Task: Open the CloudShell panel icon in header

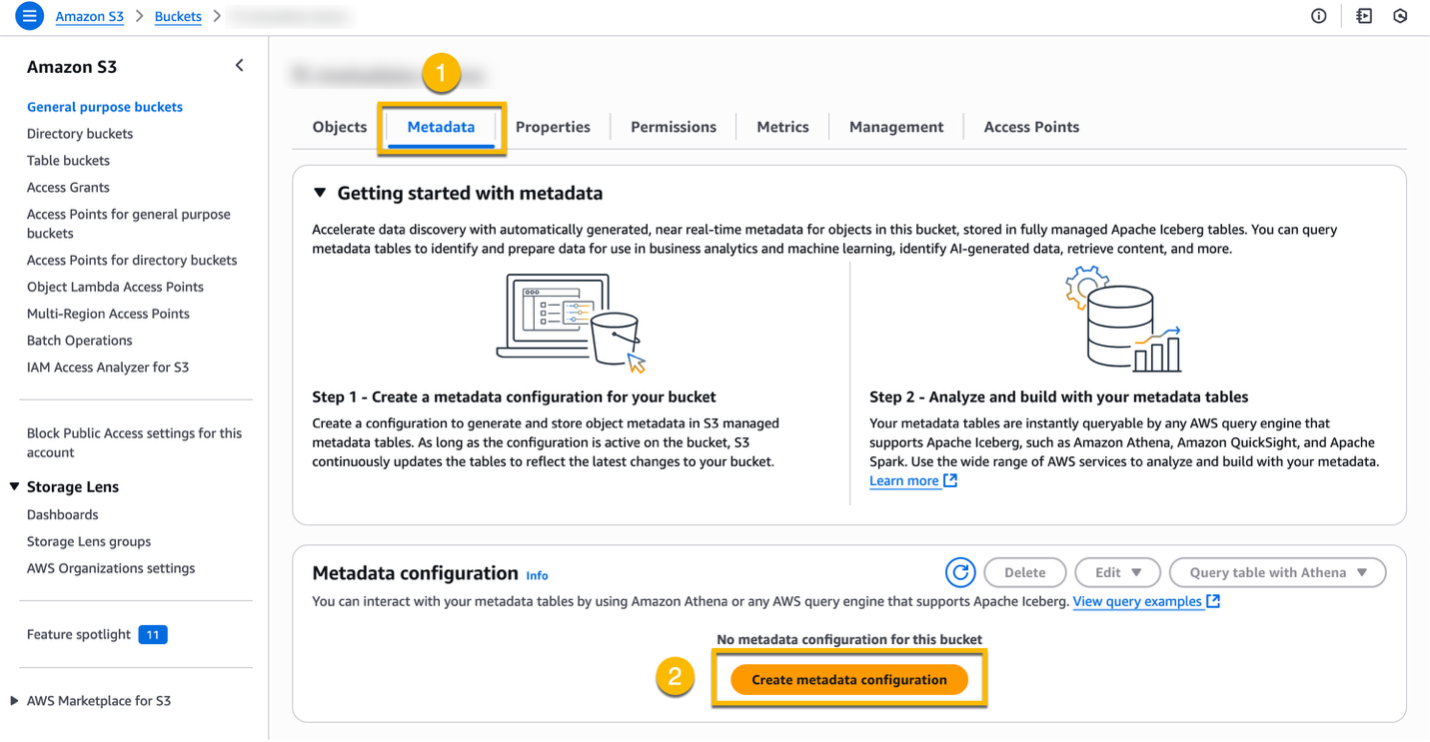Action: tap(1364, 16)
